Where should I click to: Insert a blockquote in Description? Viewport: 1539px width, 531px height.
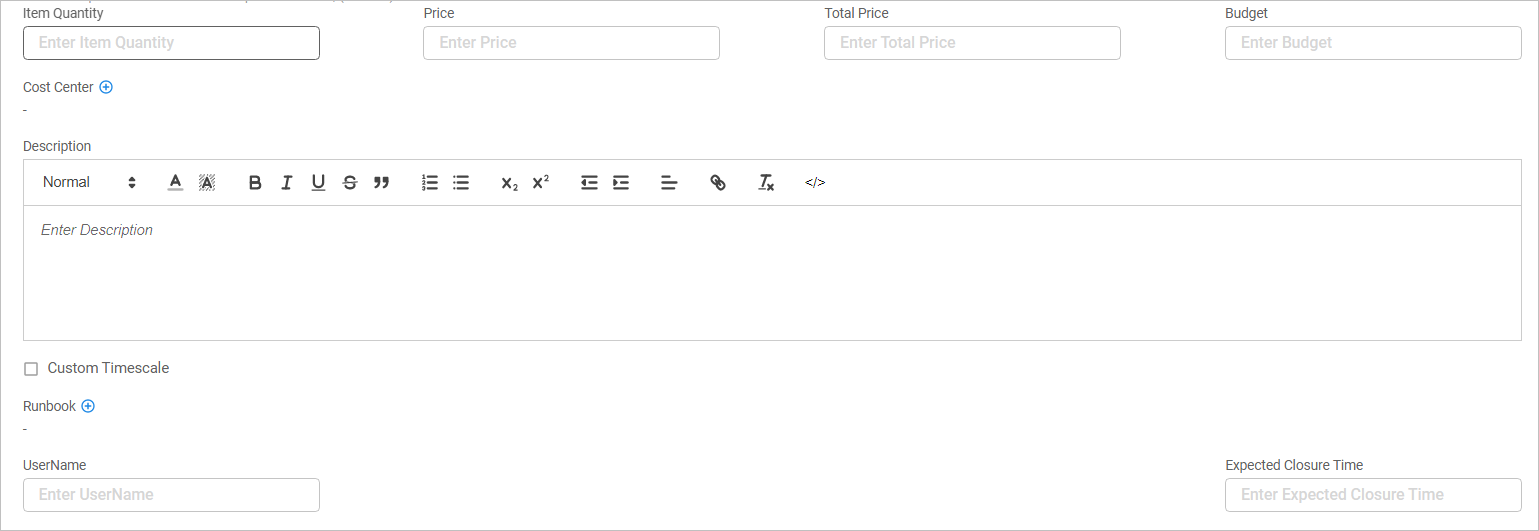381,183
